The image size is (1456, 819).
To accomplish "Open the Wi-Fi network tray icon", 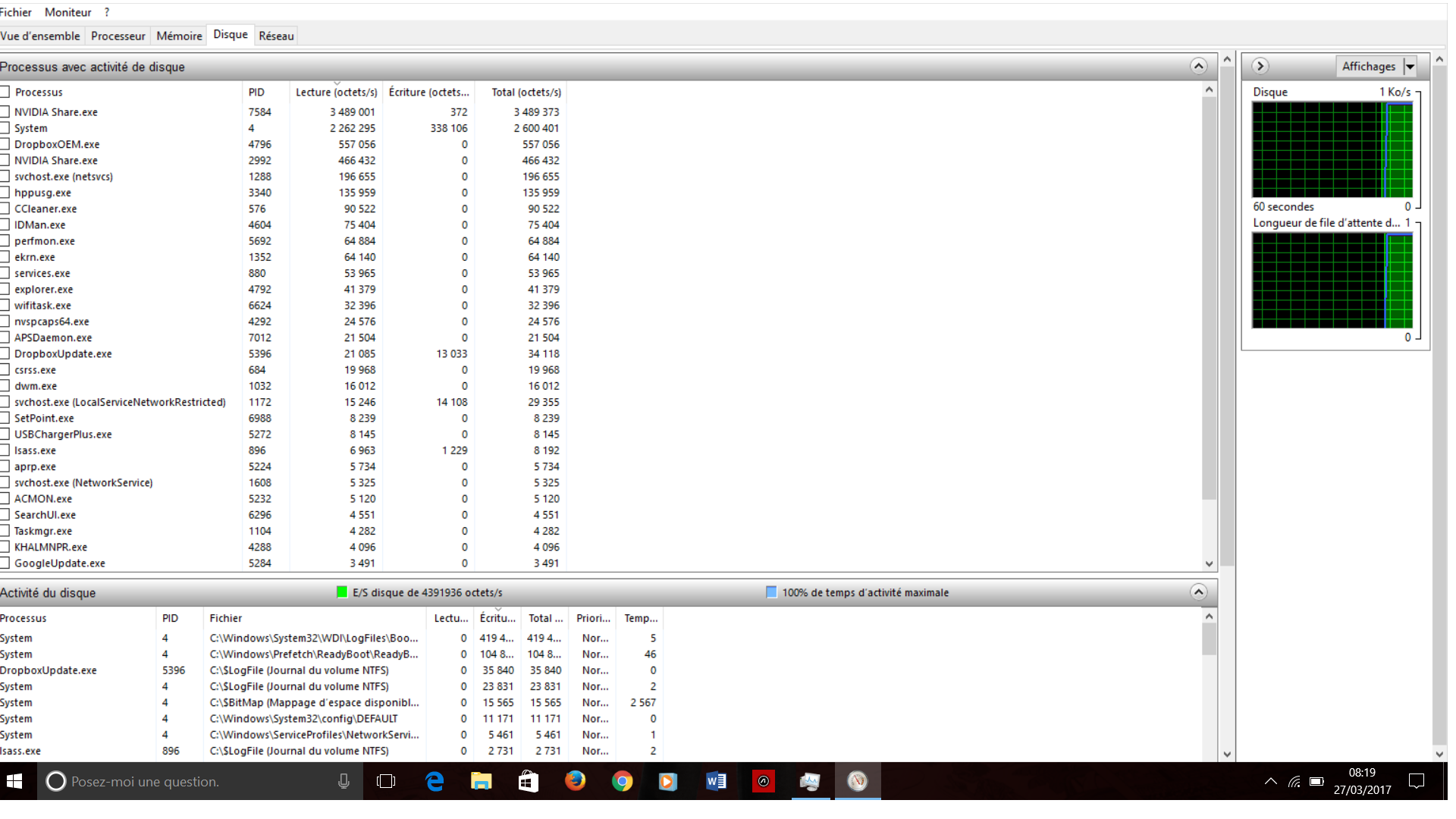I will pos(1294,781).
